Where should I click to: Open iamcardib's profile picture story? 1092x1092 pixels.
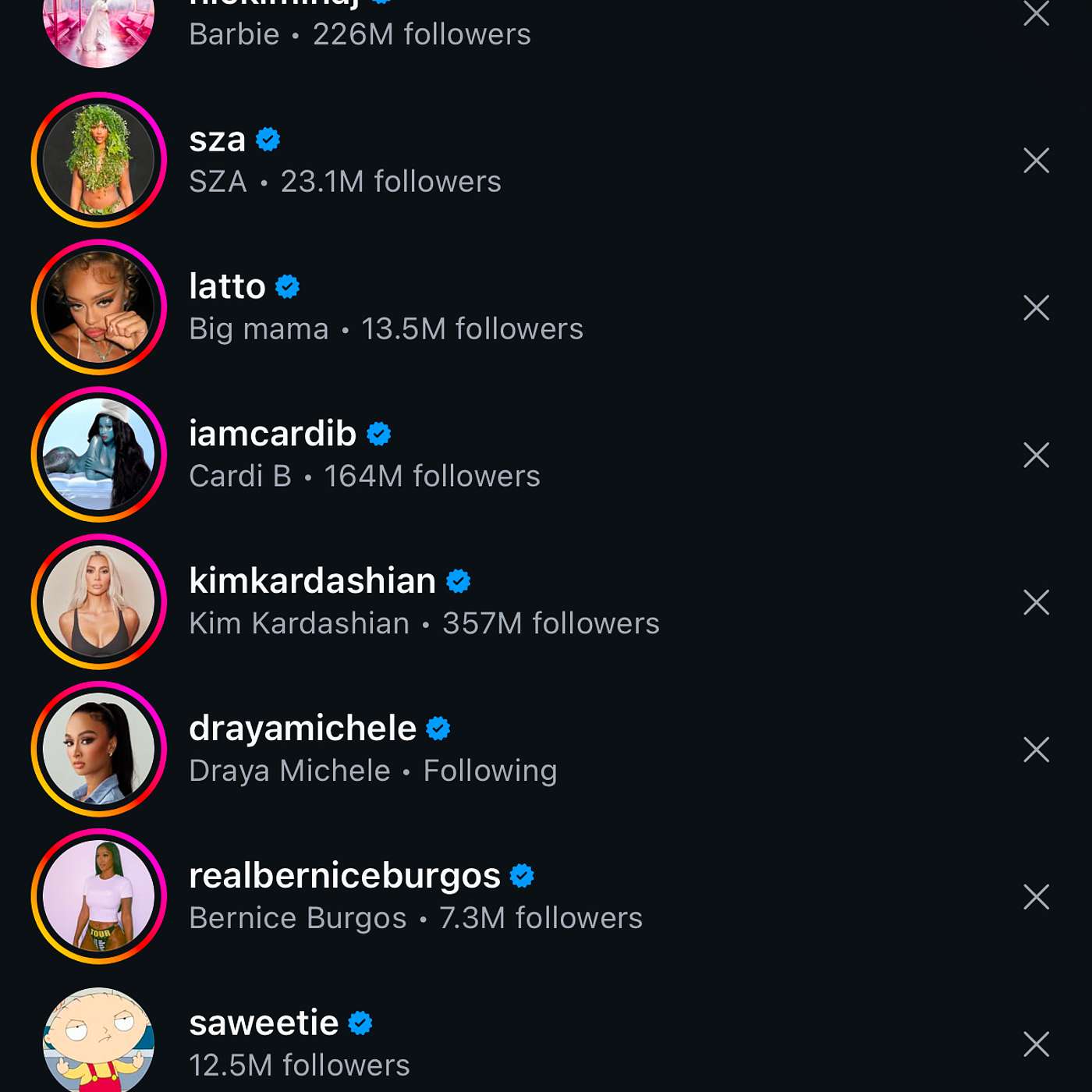99,455
